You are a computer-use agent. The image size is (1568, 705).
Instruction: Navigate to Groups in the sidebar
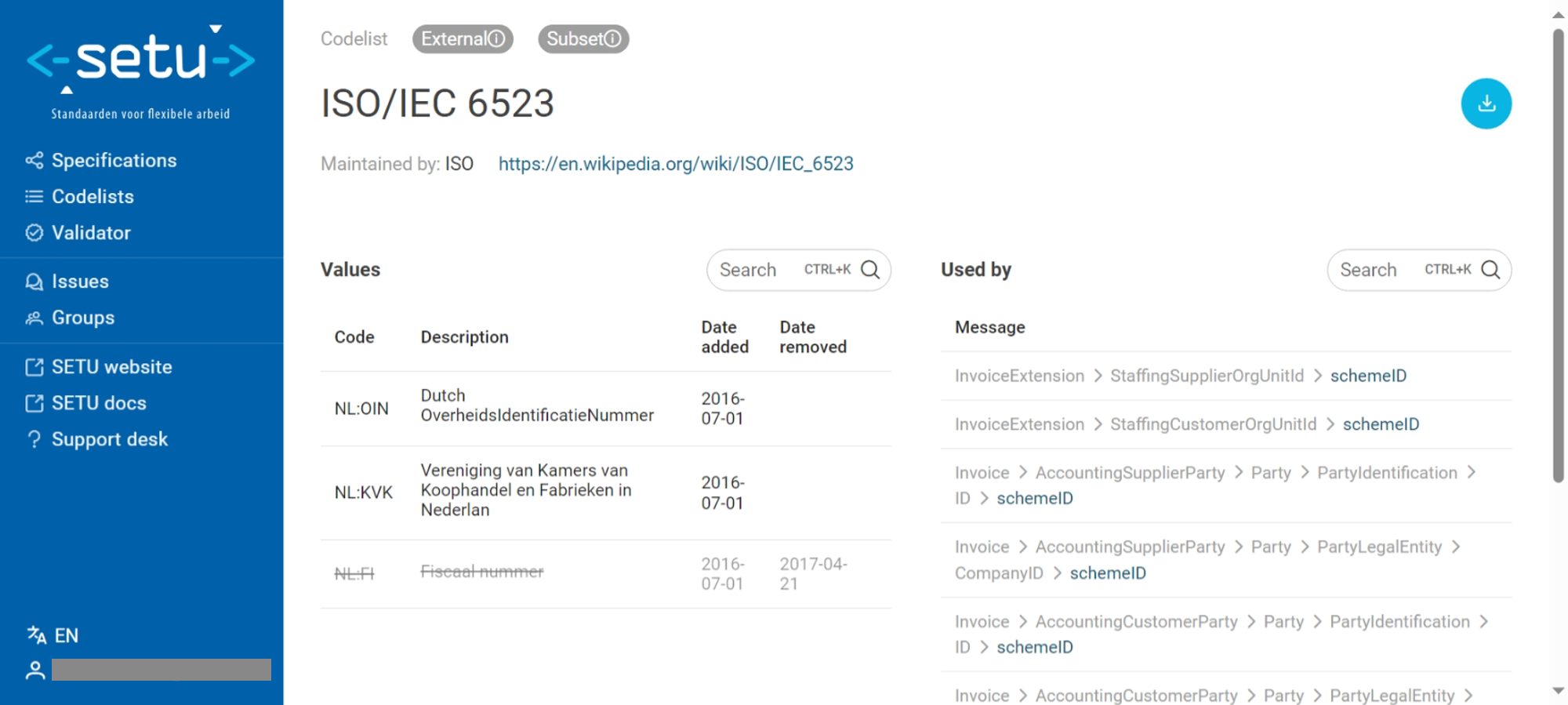pyautogui.click(x=83, y=318)
